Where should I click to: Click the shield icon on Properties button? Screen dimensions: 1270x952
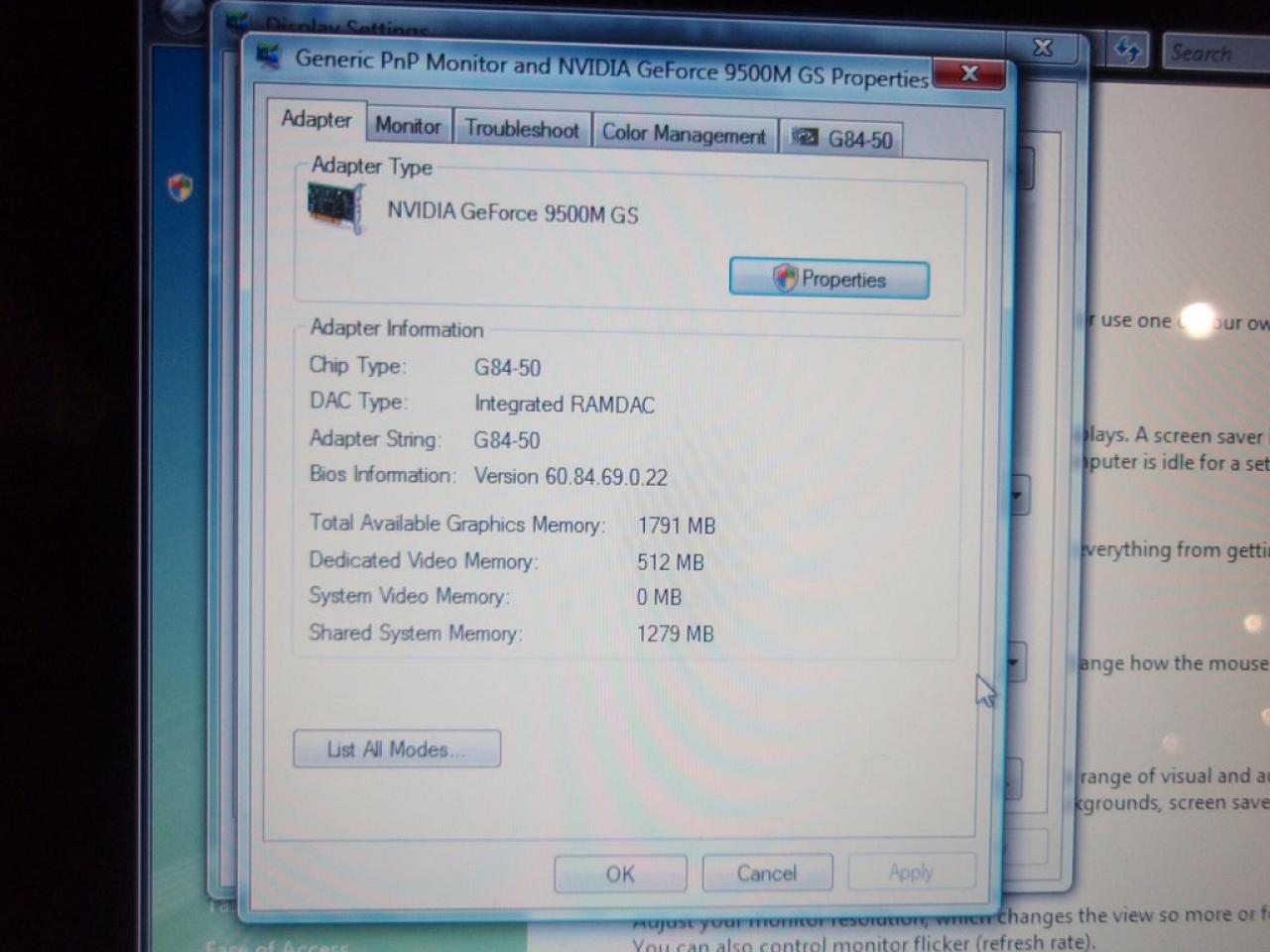pyautogui.click(x=785, y=278)
